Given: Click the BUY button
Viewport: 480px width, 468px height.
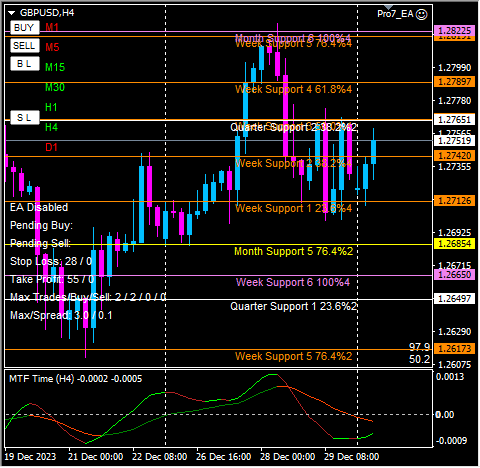Looking at the screenshot, I should coord(25,28).
